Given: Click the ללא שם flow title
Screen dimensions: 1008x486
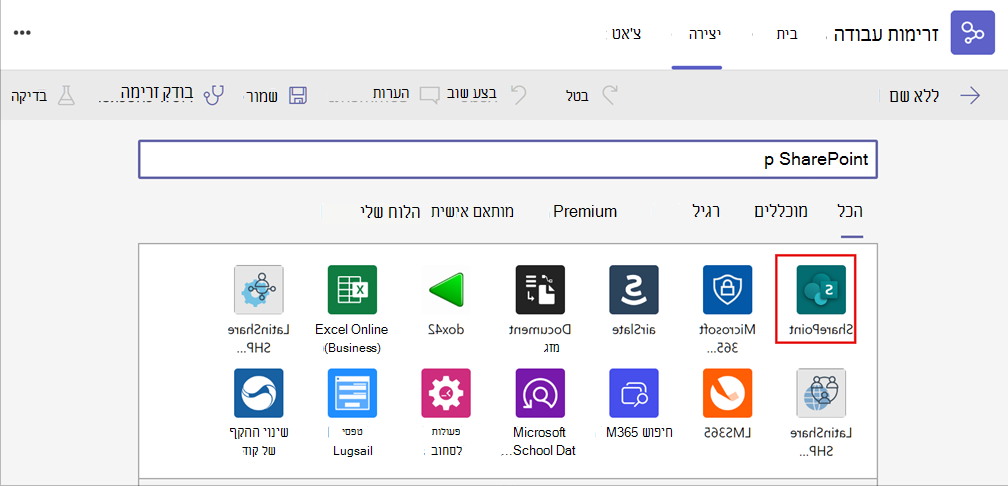Looking at the screenshot, I should point(915,96).
